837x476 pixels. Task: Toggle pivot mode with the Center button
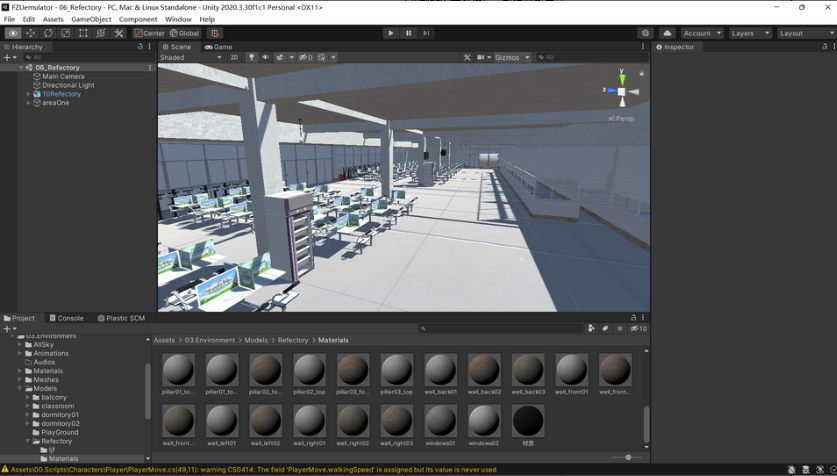coord(150,33)
